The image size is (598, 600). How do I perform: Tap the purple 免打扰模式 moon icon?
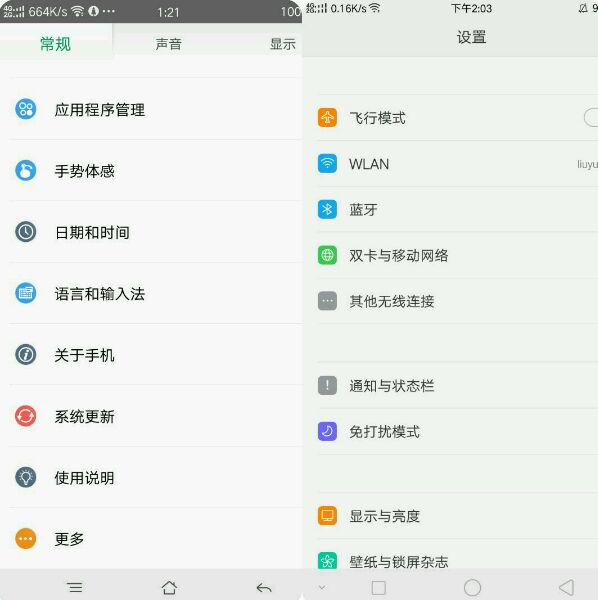click(x=327, y=431)
